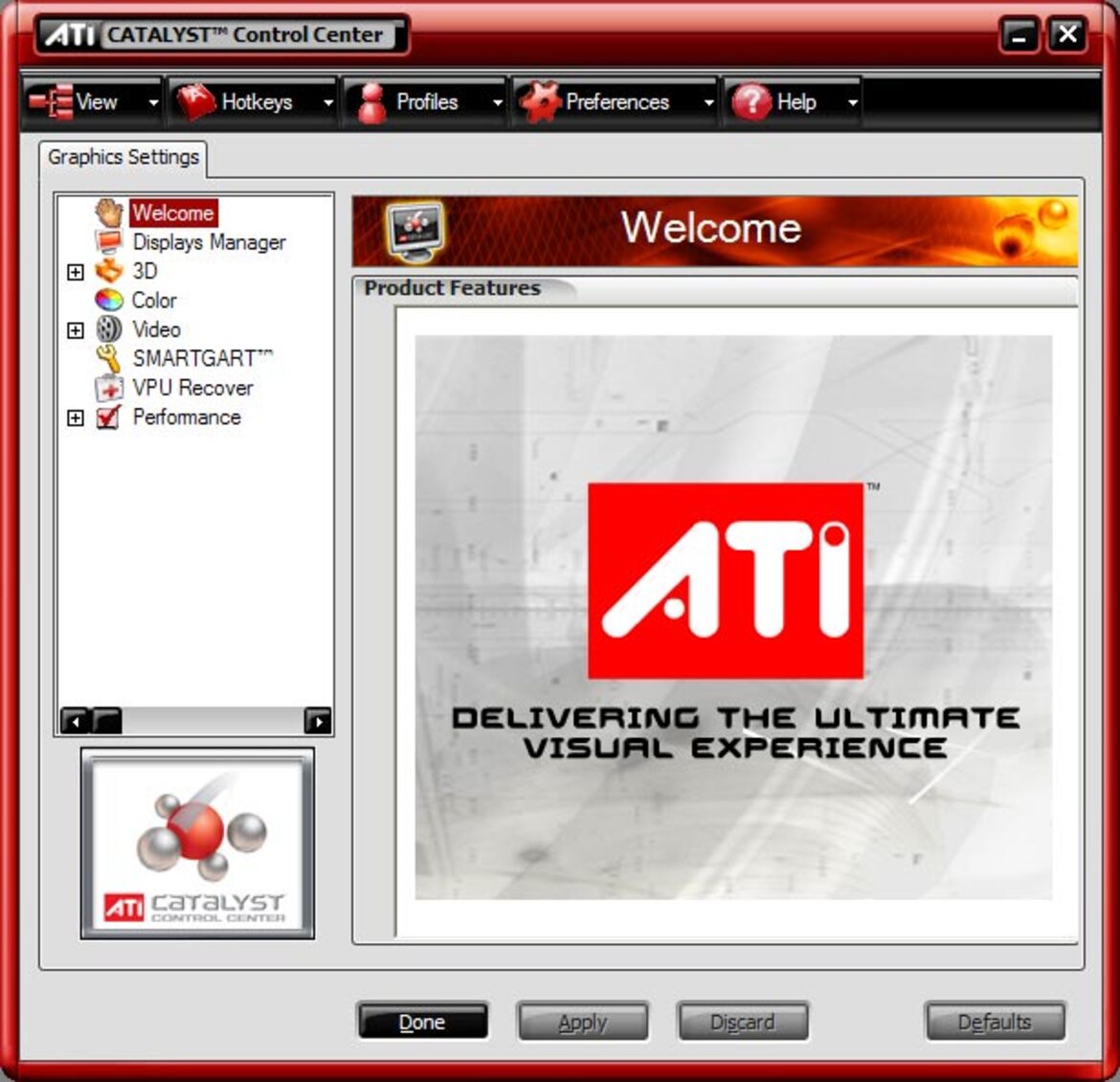The height and width of the screenshot is (1082, 1120).
Task: Click the 3D settings icon
Action: tap(109, 271)
